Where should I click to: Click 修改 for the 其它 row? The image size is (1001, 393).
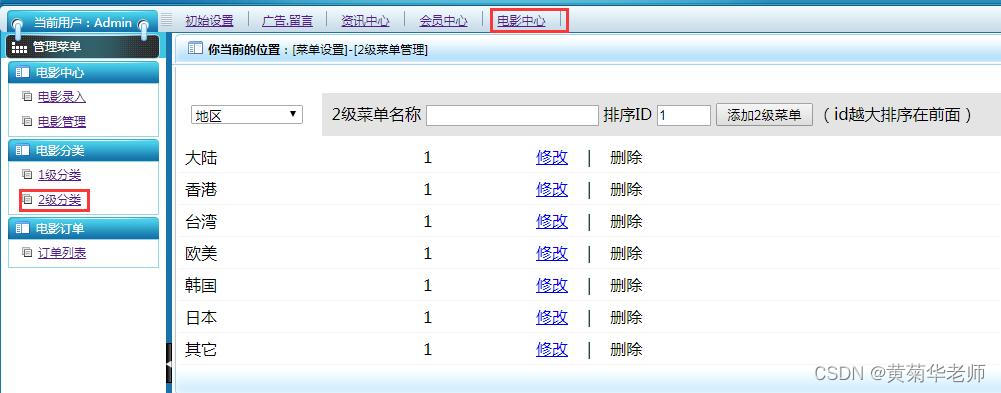[552, 349]
